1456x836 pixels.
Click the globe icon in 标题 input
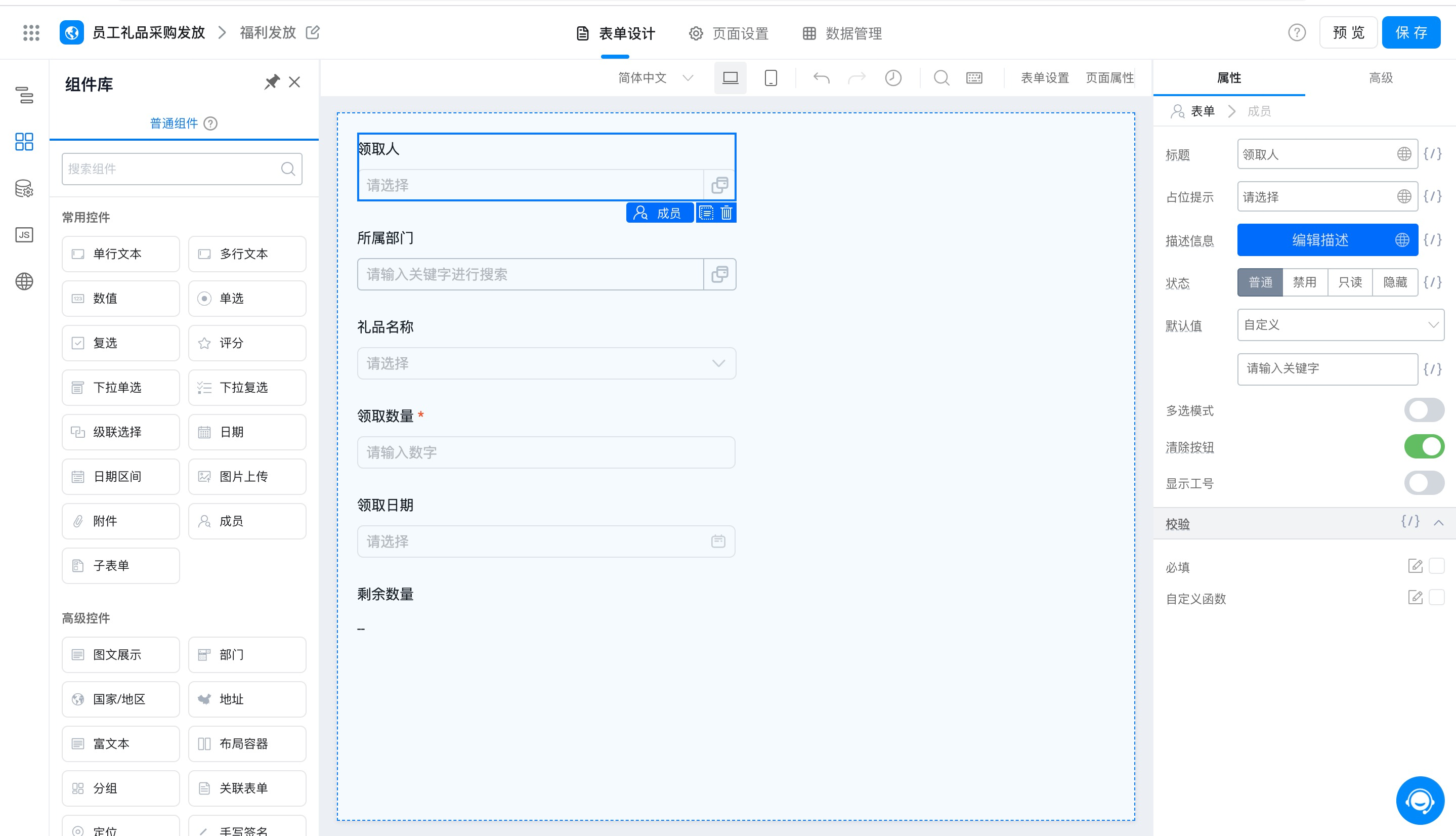(1404, 154)
